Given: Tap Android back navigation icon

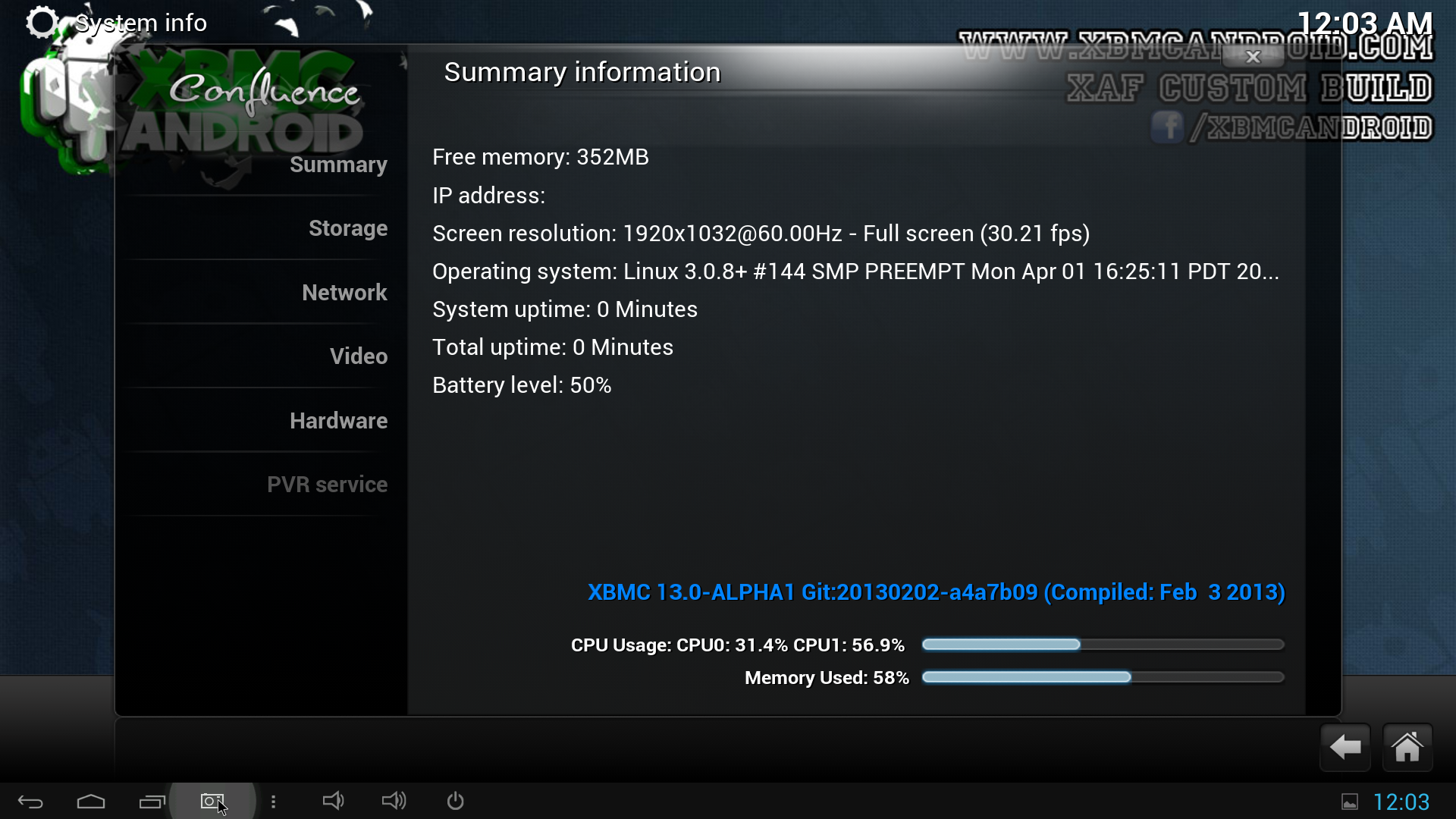Looking at the screenshot, I should coord(30,802).
